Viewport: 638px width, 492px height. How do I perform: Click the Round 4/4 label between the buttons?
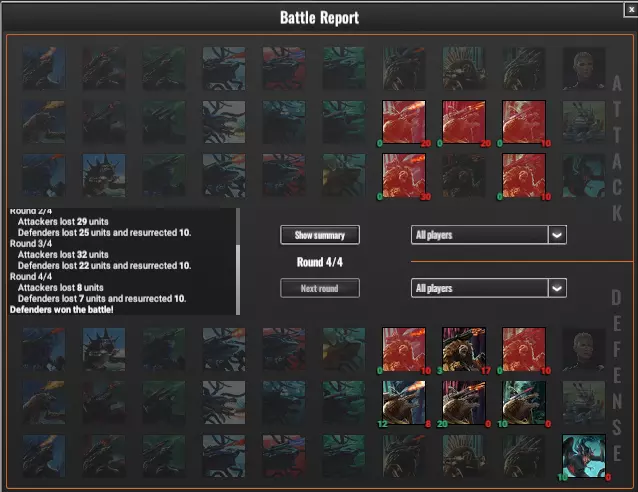[x=320, y=262]
